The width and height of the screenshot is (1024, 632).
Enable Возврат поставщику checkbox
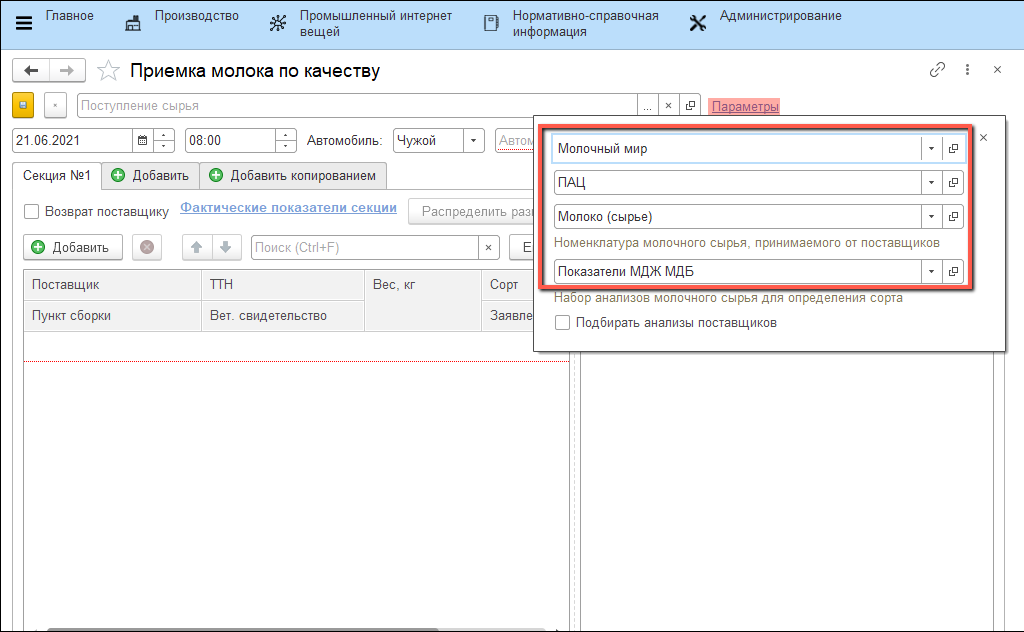(x=31, y=211)
